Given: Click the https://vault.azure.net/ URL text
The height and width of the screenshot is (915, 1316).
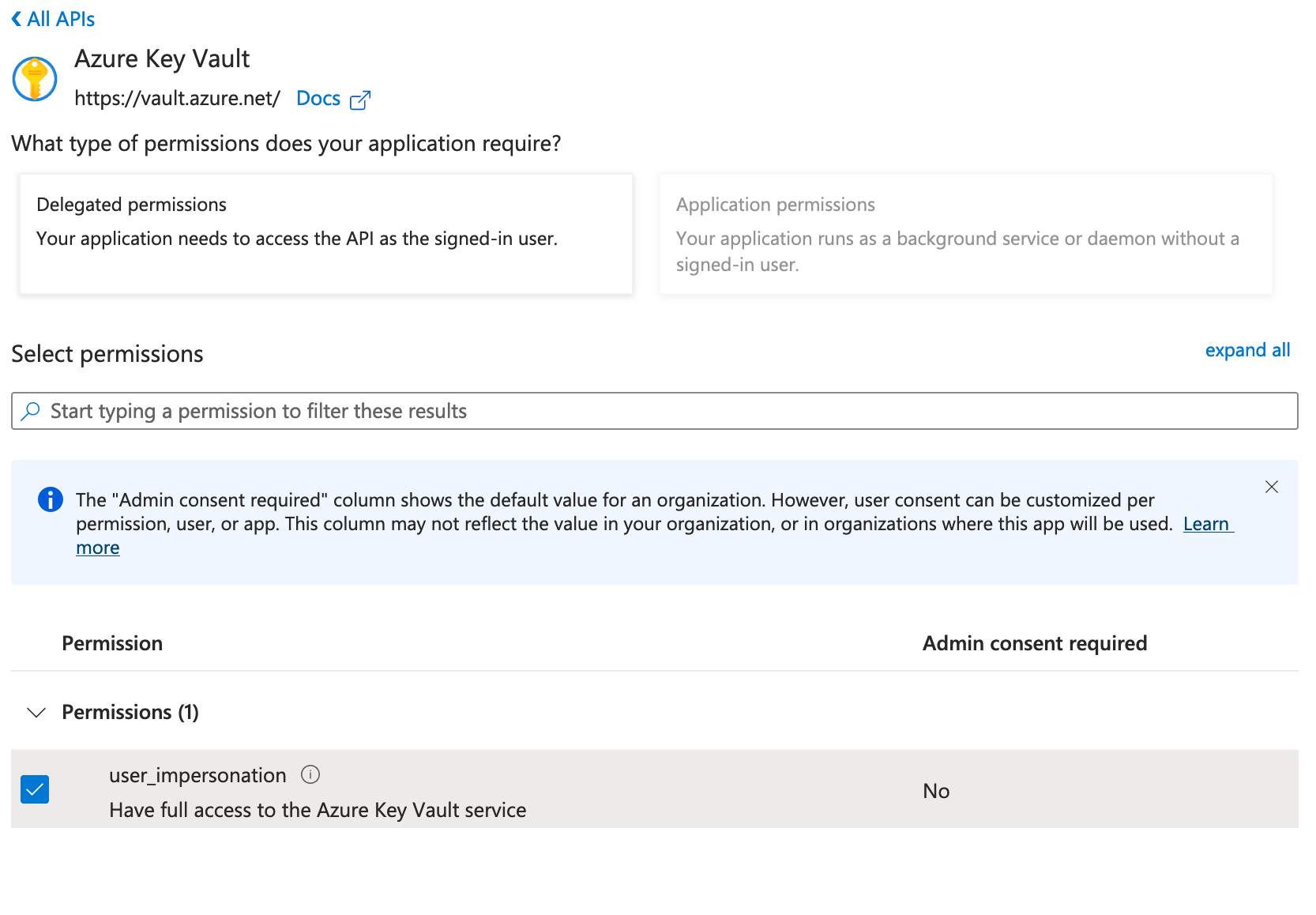Looking at the screenshot, I should 178,98.
